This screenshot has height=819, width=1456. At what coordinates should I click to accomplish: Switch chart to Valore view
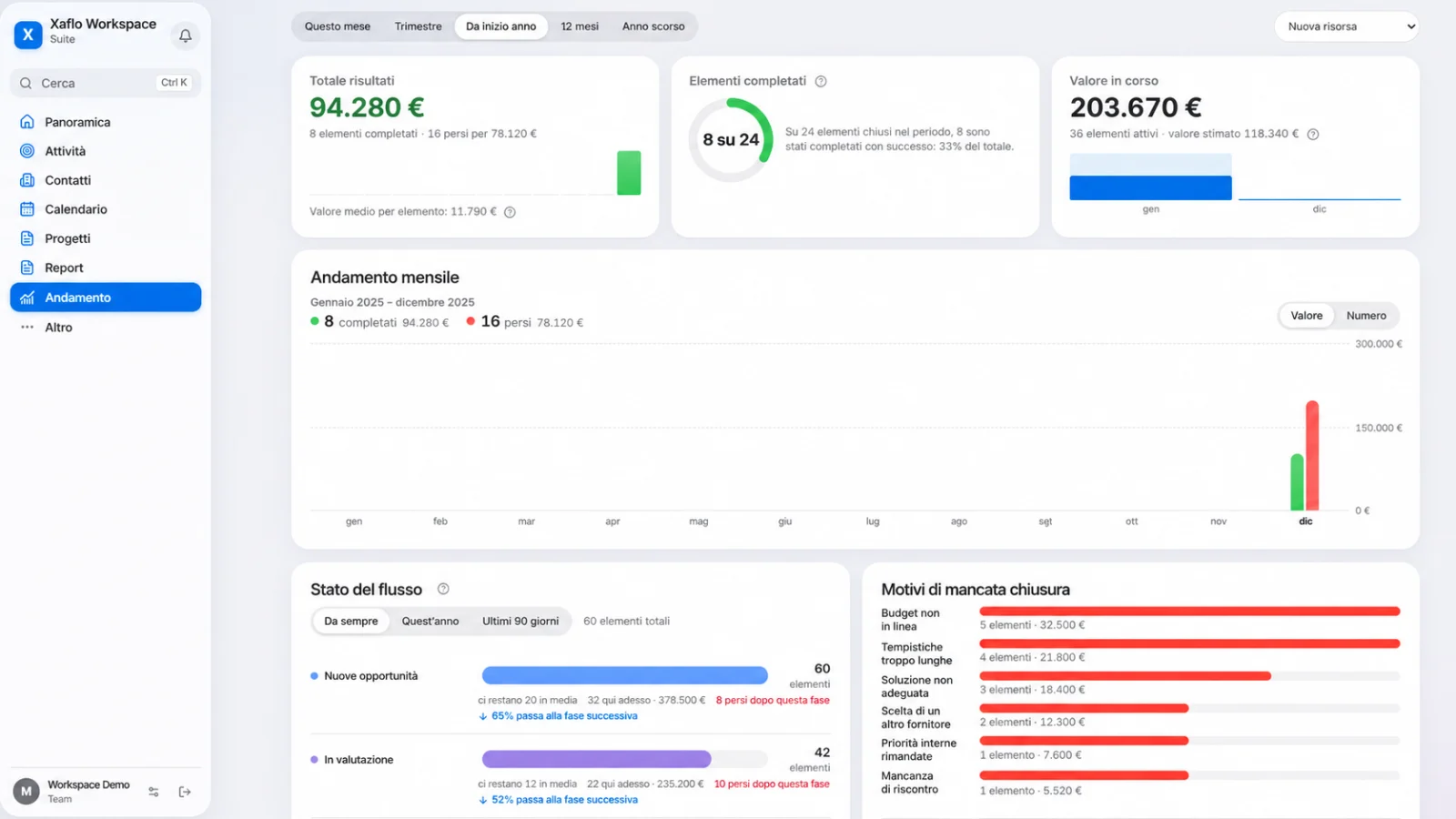tap(1306, 316)
